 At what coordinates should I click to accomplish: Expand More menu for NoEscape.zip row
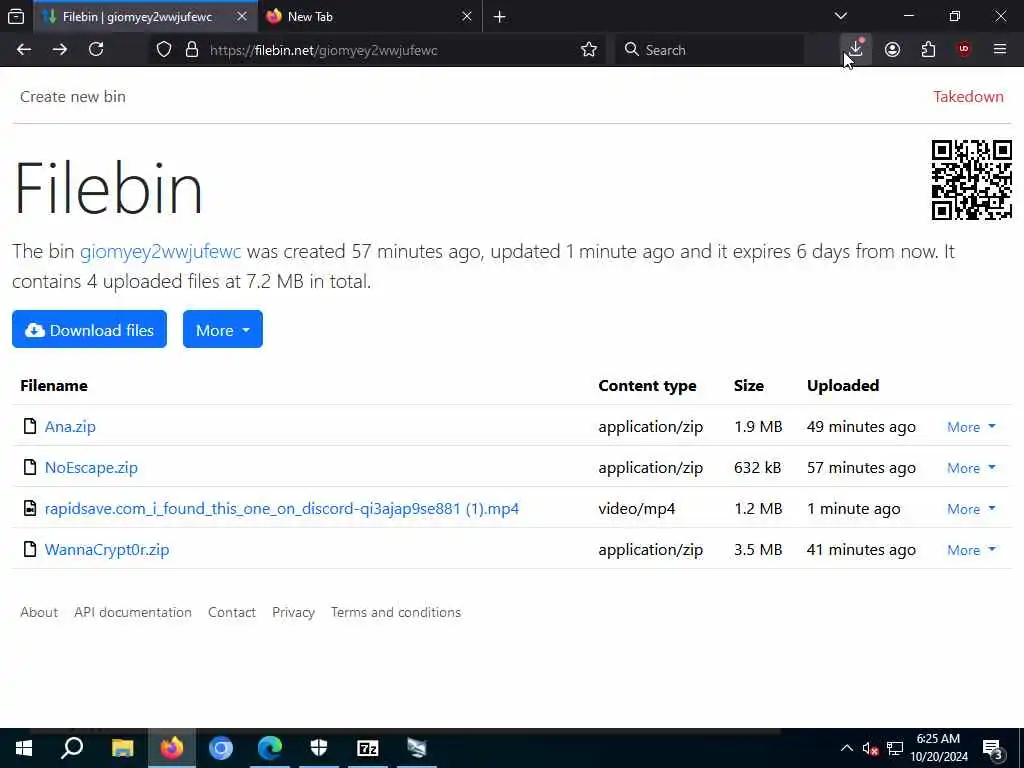tap(971, 468)
